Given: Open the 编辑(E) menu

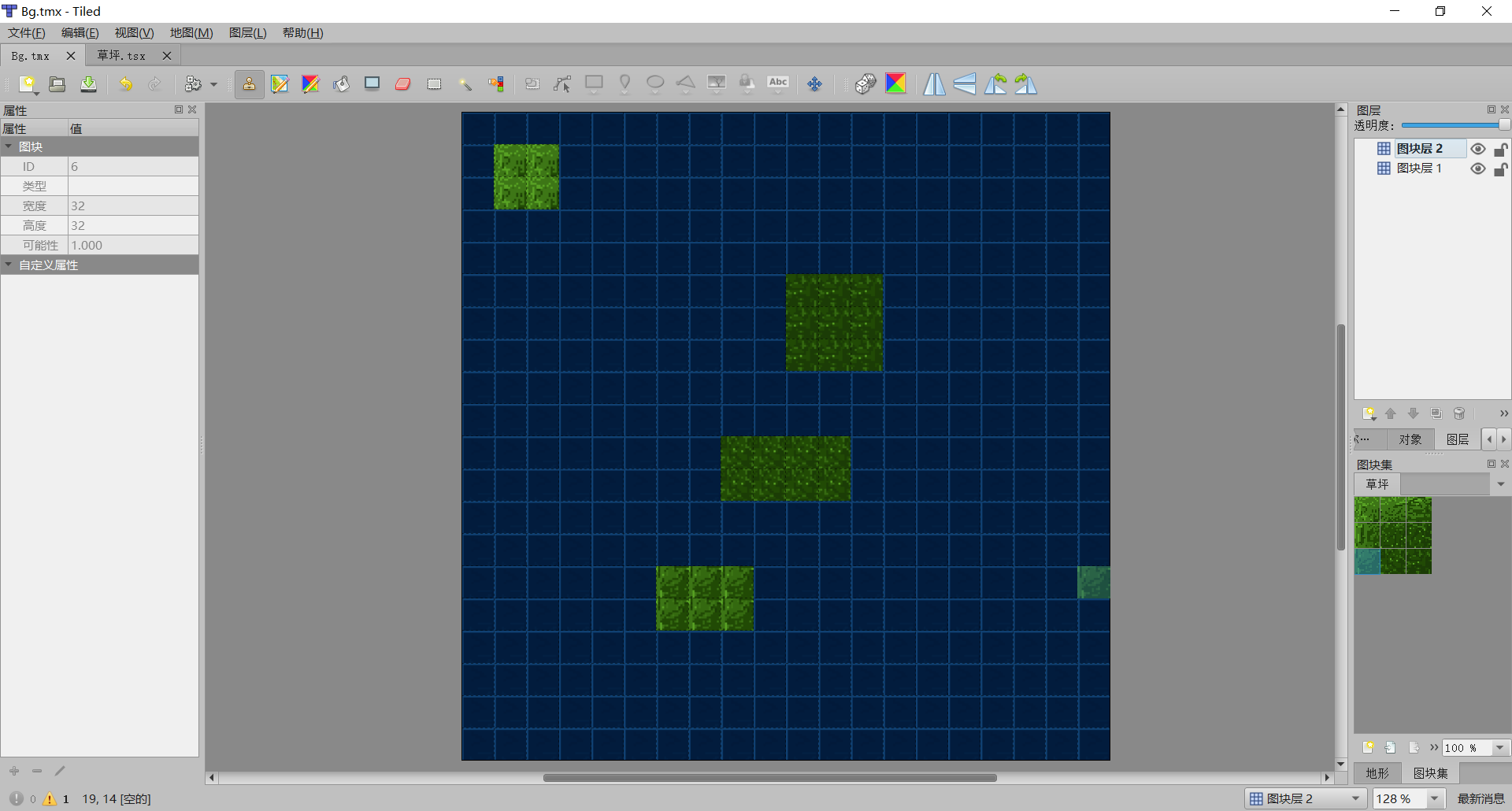Looking at the screenshot, I should tap(80, 32).
